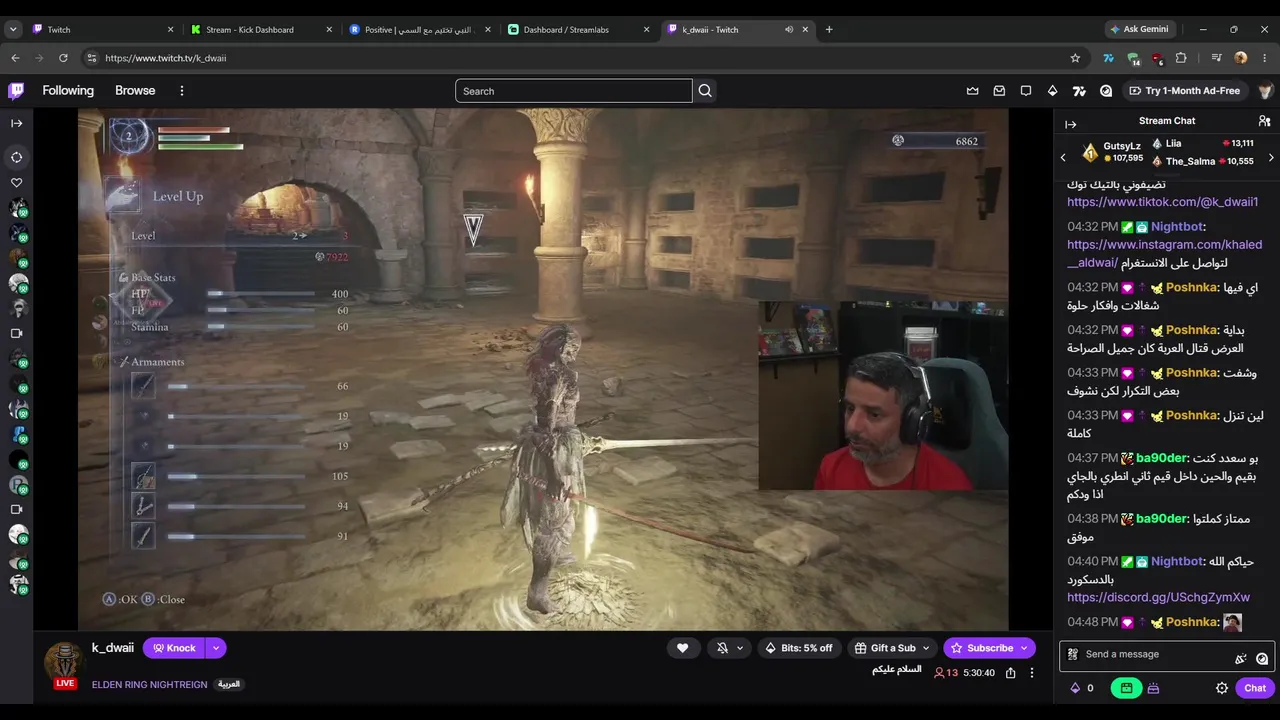The width and height of the screenshot is (1280, 720).
Task: View site information icon in the address bar
Action: 92,58
